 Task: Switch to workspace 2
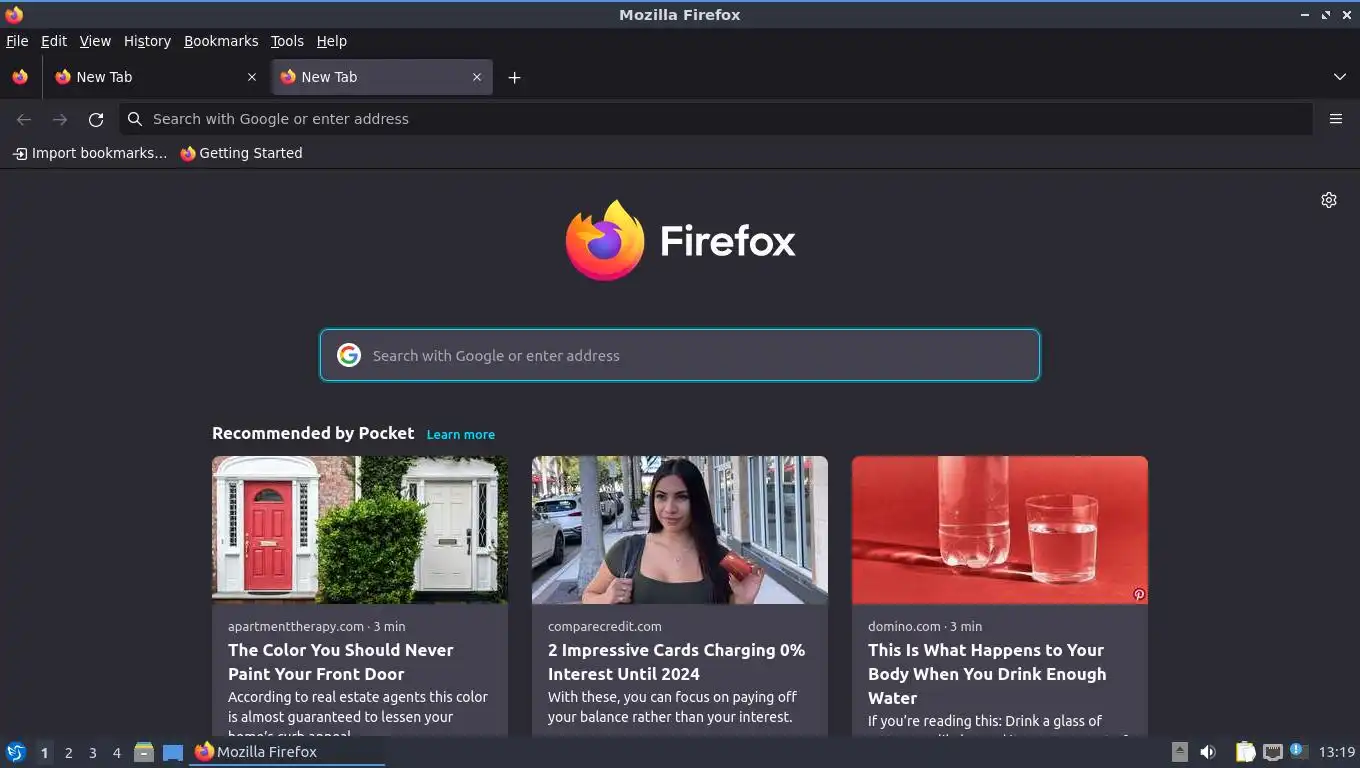click(68, 753)
